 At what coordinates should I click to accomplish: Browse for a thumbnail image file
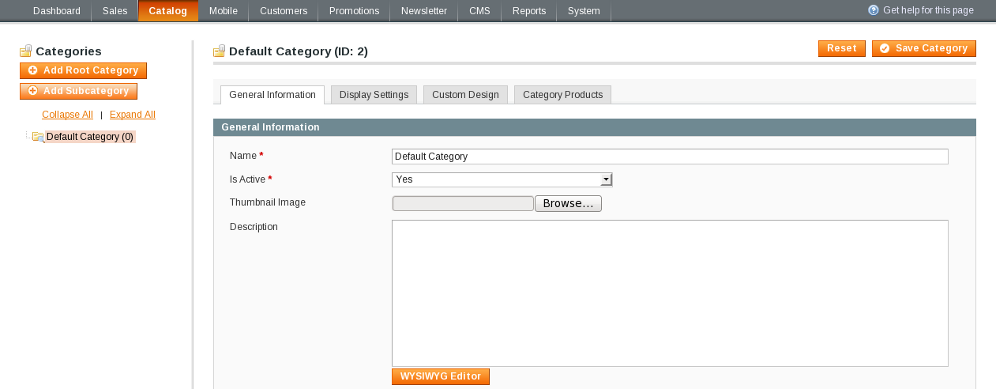568,203
